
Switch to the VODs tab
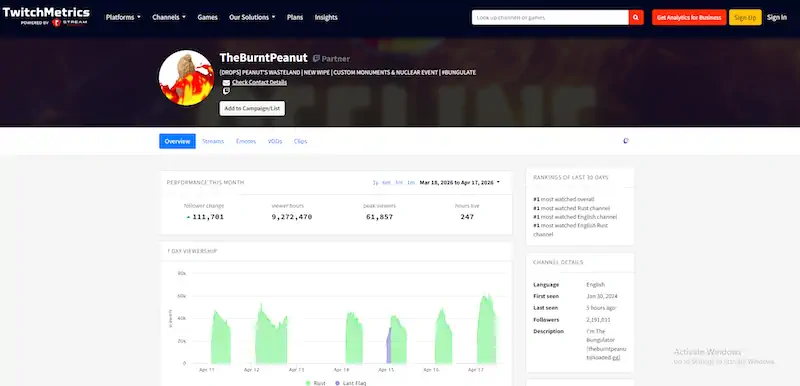tap(275, 141)
